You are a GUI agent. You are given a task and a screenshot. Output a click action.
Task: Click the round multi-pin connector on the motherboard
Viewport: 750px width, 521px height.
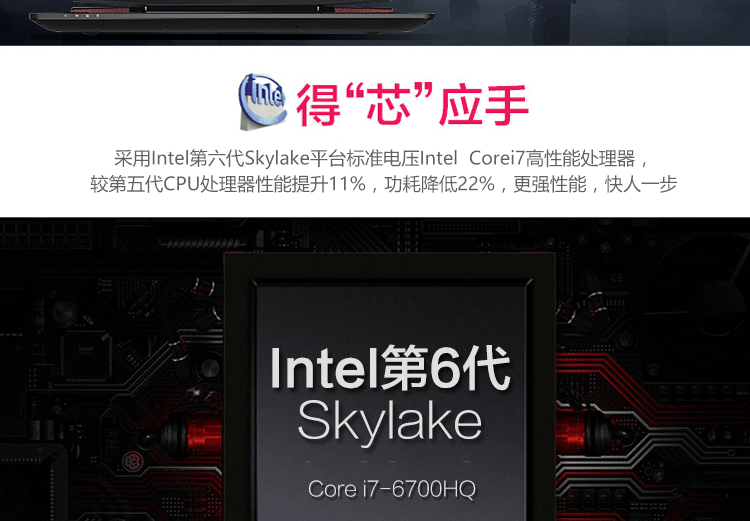[x=132, y=462]
